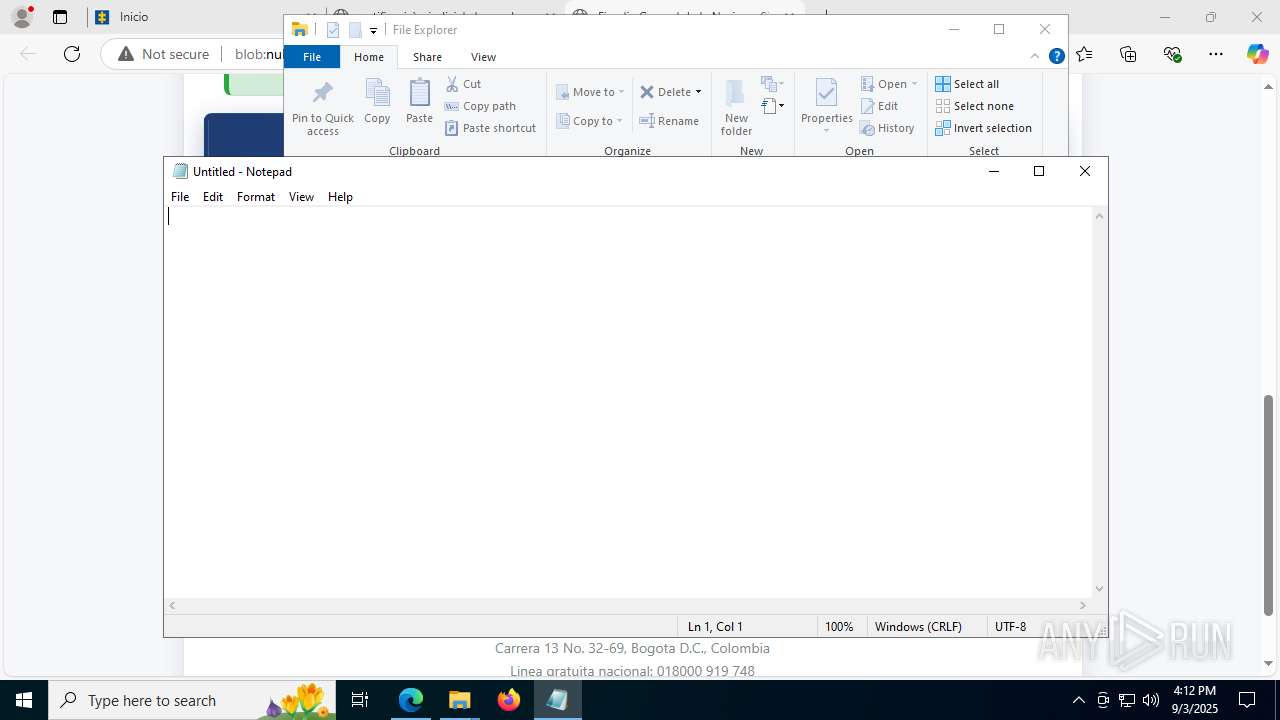Click the Windows (CRLF) status bar entry
Screen dimensions: 1280x720
click(918, 627)
